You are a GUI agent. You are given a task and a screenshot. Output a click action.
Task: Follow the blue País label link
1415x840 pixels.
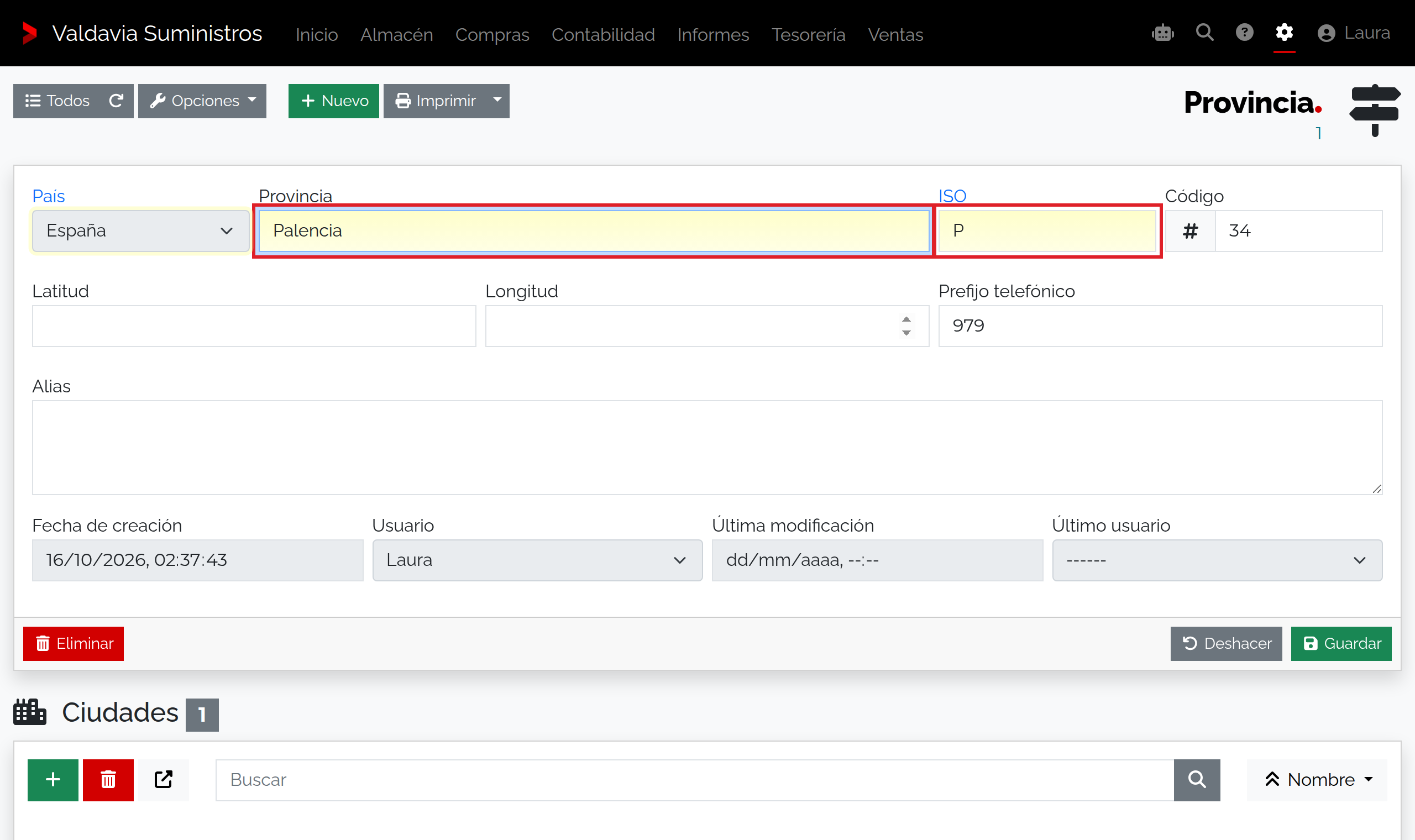point(48,196)
